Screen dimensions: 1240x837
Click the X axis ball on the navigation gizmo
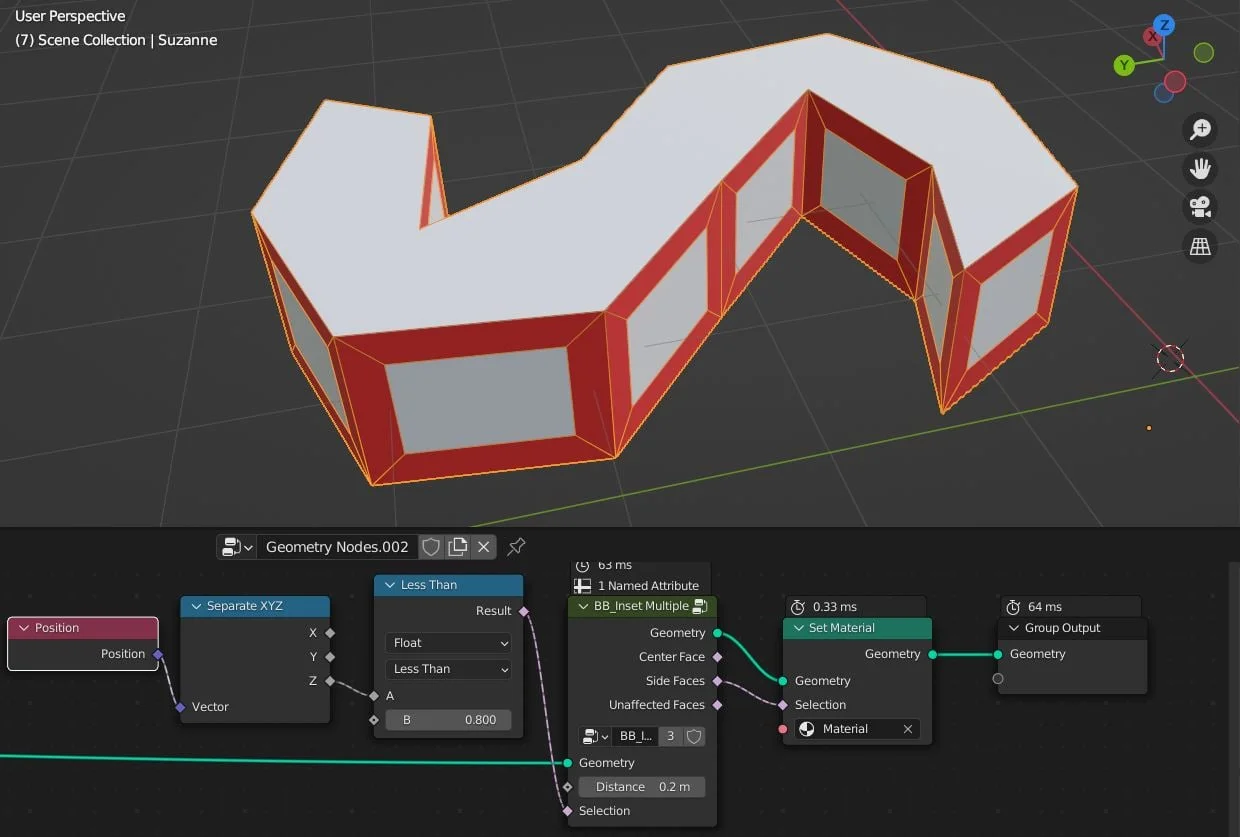coord(1151,36)
